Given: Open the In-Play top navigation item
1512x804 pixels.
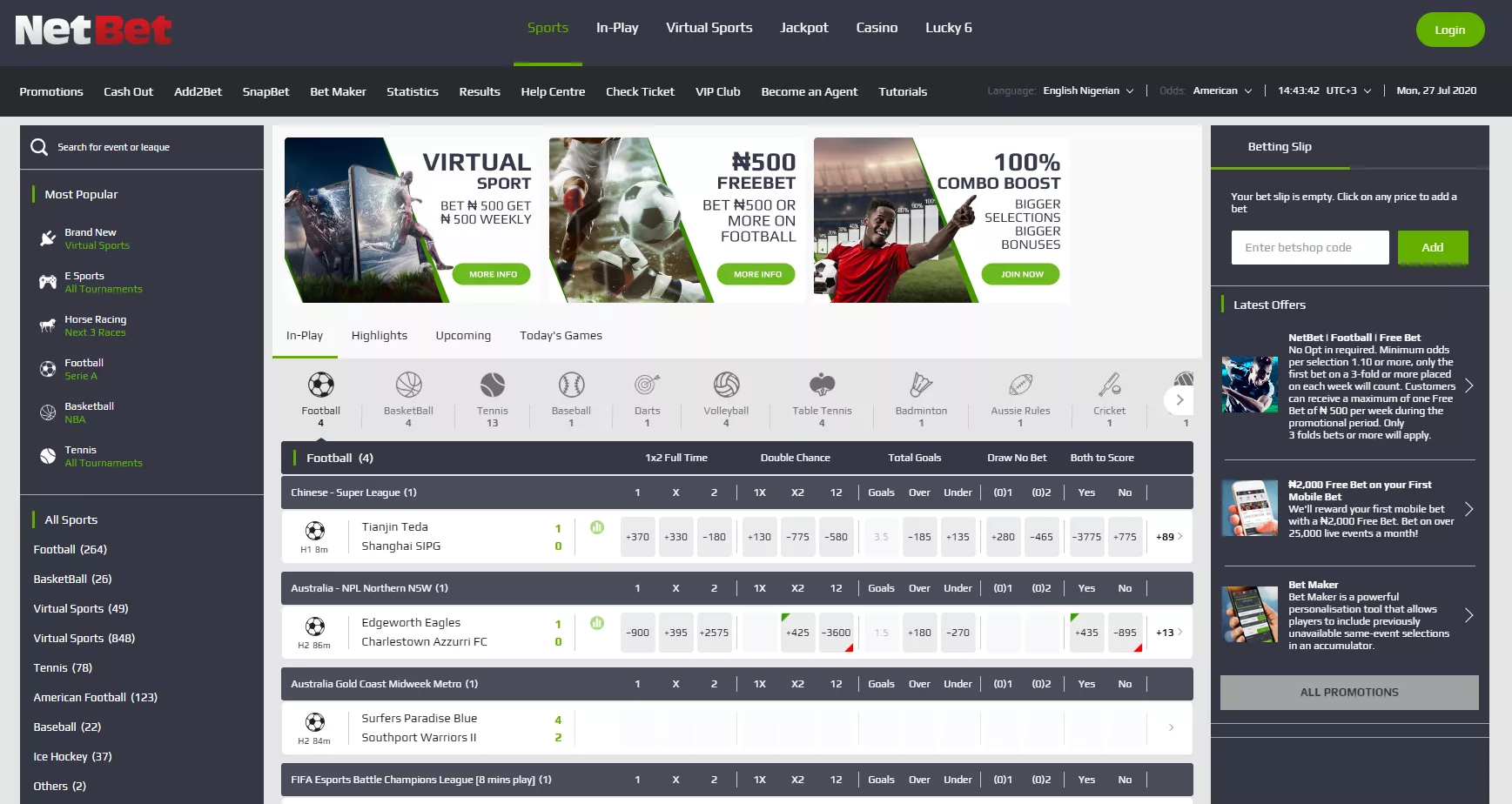Looking at the screenshot, I should pyautogui.click(x=617, y=28).
